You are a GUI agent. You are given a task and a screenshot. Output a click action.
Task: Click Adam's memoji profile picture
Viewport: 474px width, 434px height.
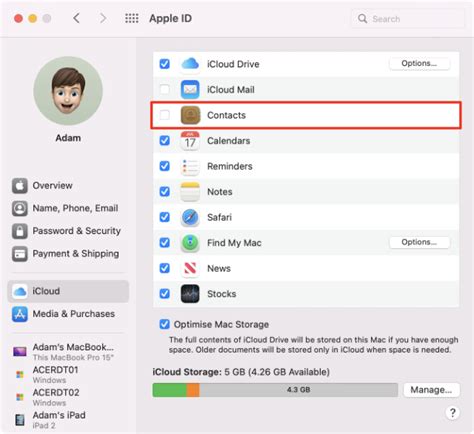tap(68, 91)
